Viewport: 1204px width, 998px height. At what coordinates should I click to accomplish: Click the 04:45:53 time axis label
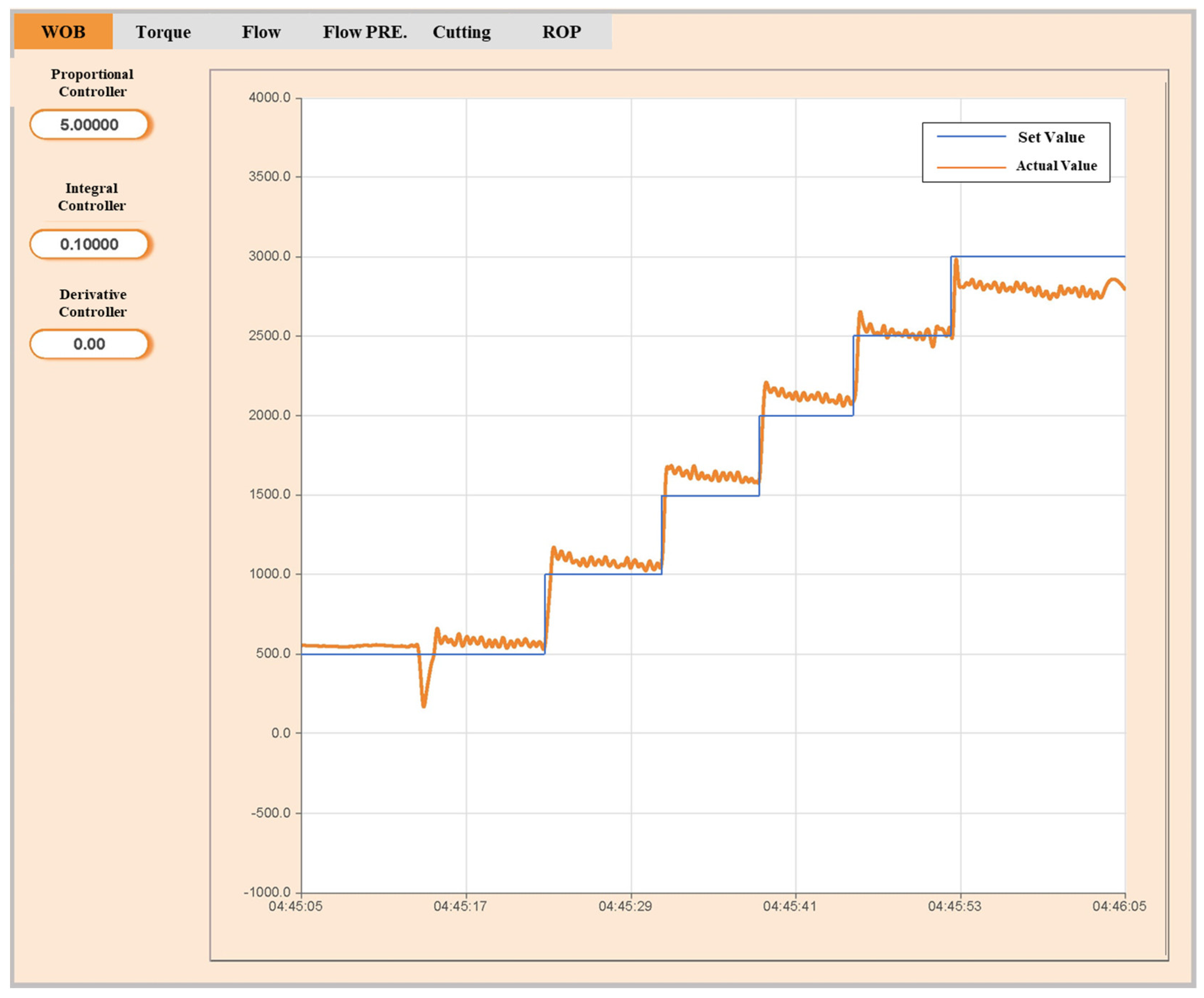point(954,906)
